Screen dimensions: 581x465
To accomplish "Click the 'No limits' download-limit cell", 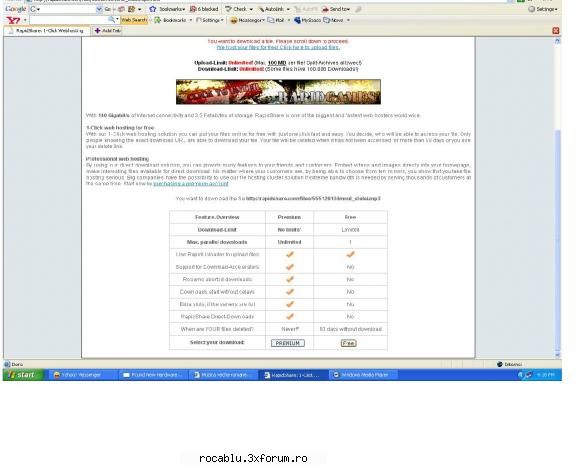I will click(289, 230).
